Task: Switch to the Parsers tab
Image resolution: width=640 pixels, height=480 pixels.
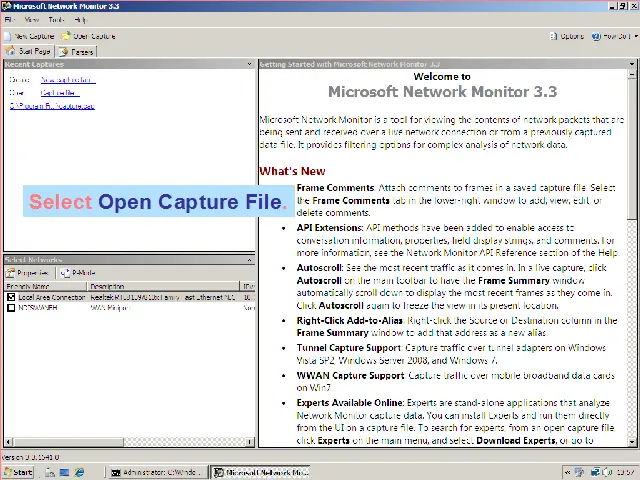Action: tap(76, 52)
